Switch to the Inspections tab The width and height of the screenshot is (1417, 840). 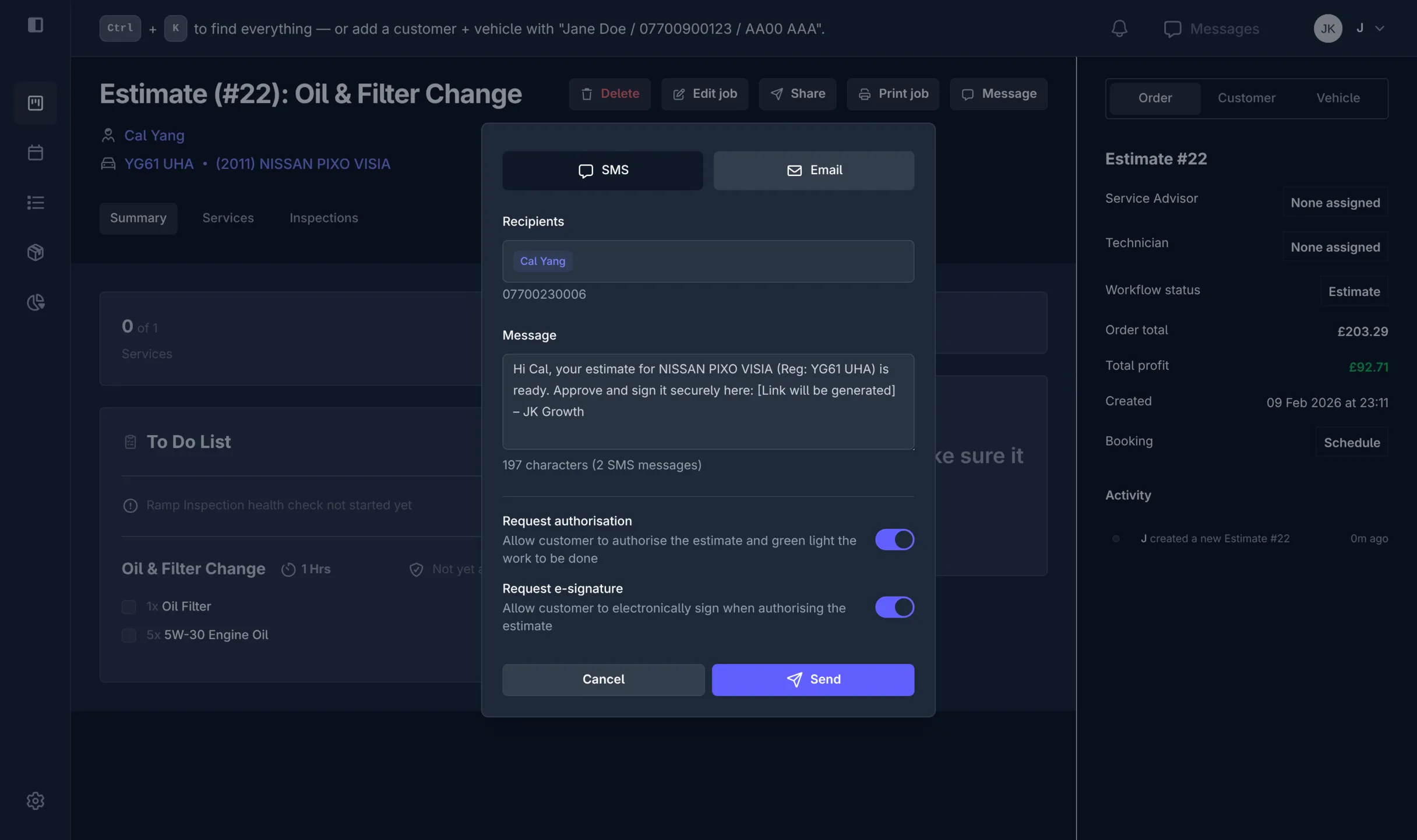[x=324, y=217]
